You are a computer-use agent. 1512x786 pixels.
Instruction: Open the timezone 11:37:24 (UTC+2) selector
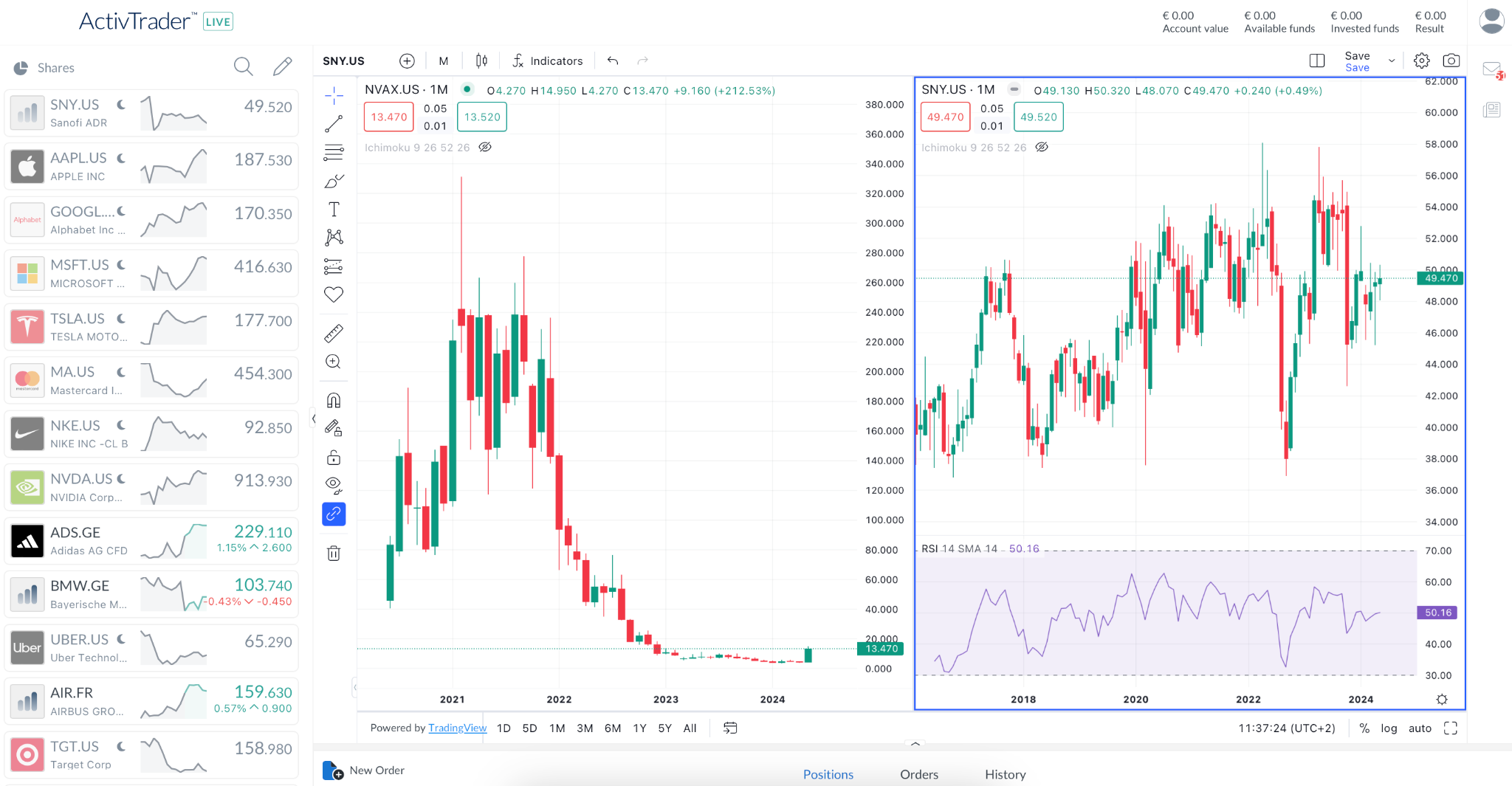[x=1287, y=728]
